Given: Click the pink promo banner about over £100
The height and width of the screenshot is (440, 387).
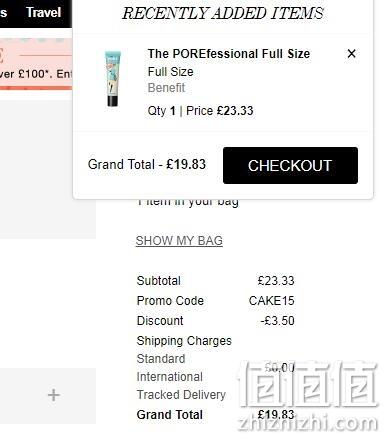Looking at the screenshot, I should tap(36, 64).
